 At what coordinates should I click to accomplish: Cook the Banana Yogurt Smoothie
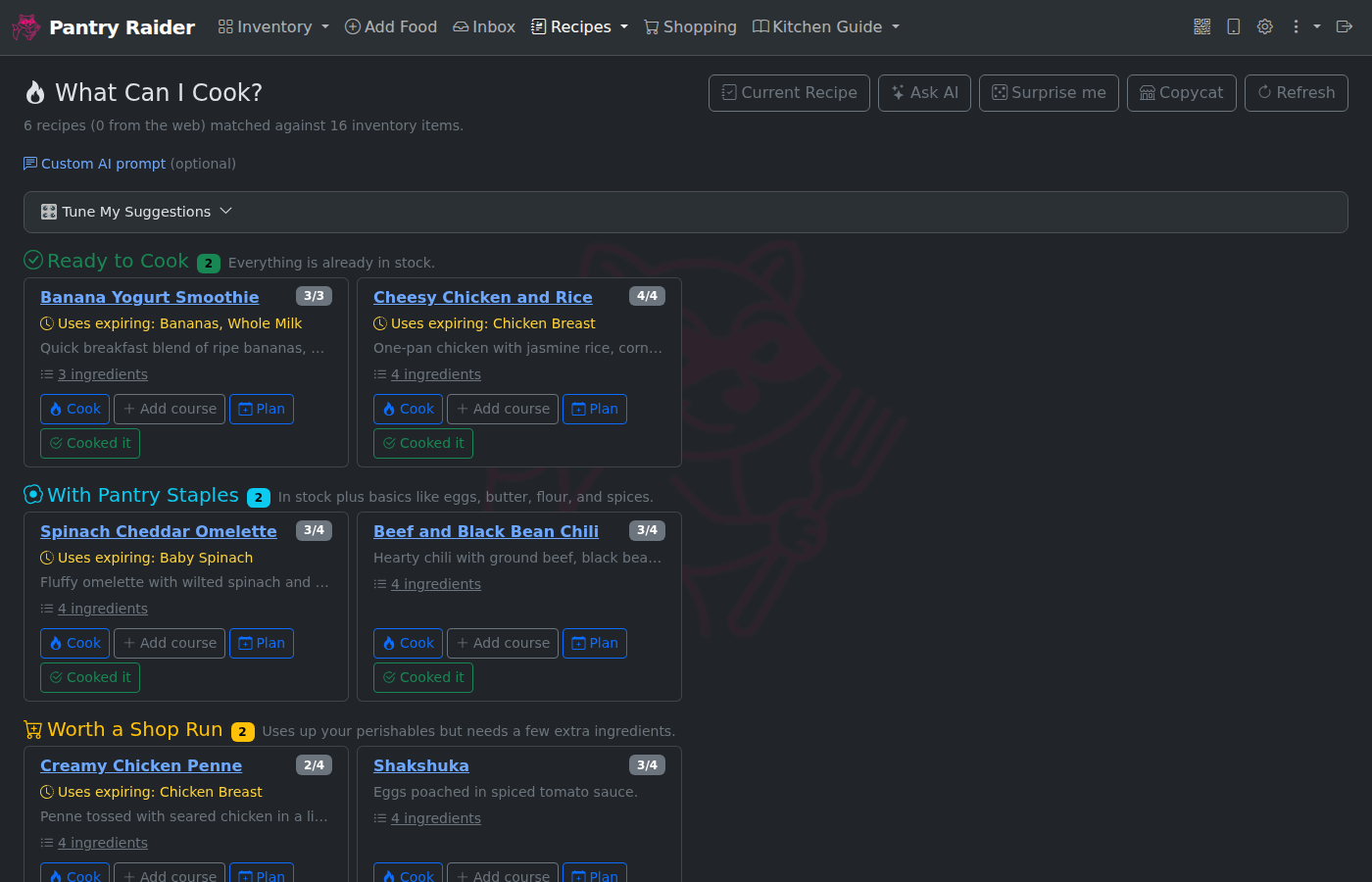(74, 409)
